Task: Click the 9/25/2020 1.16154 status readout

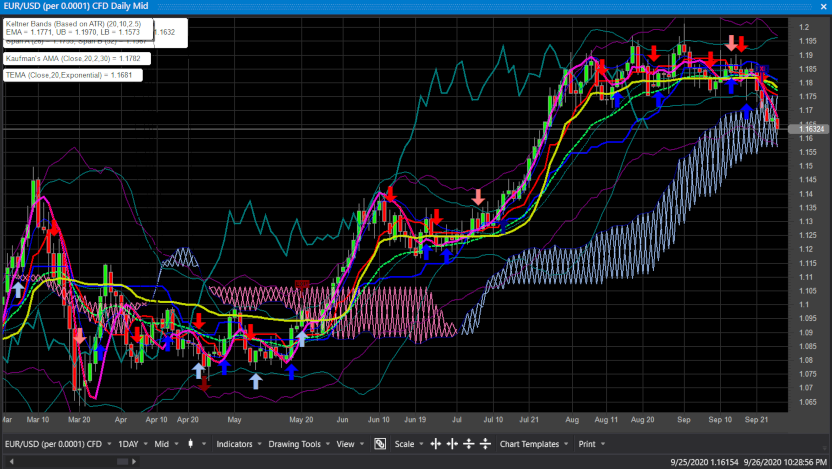Action: [704, 462]
